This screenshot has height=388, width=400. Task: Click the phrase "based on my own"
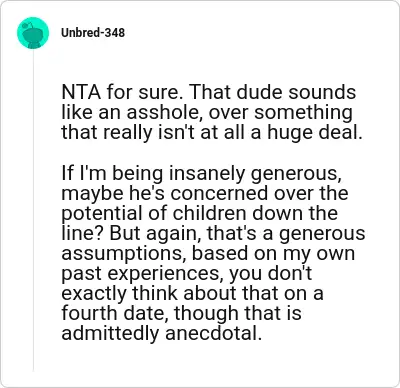(x=273, y=253)
